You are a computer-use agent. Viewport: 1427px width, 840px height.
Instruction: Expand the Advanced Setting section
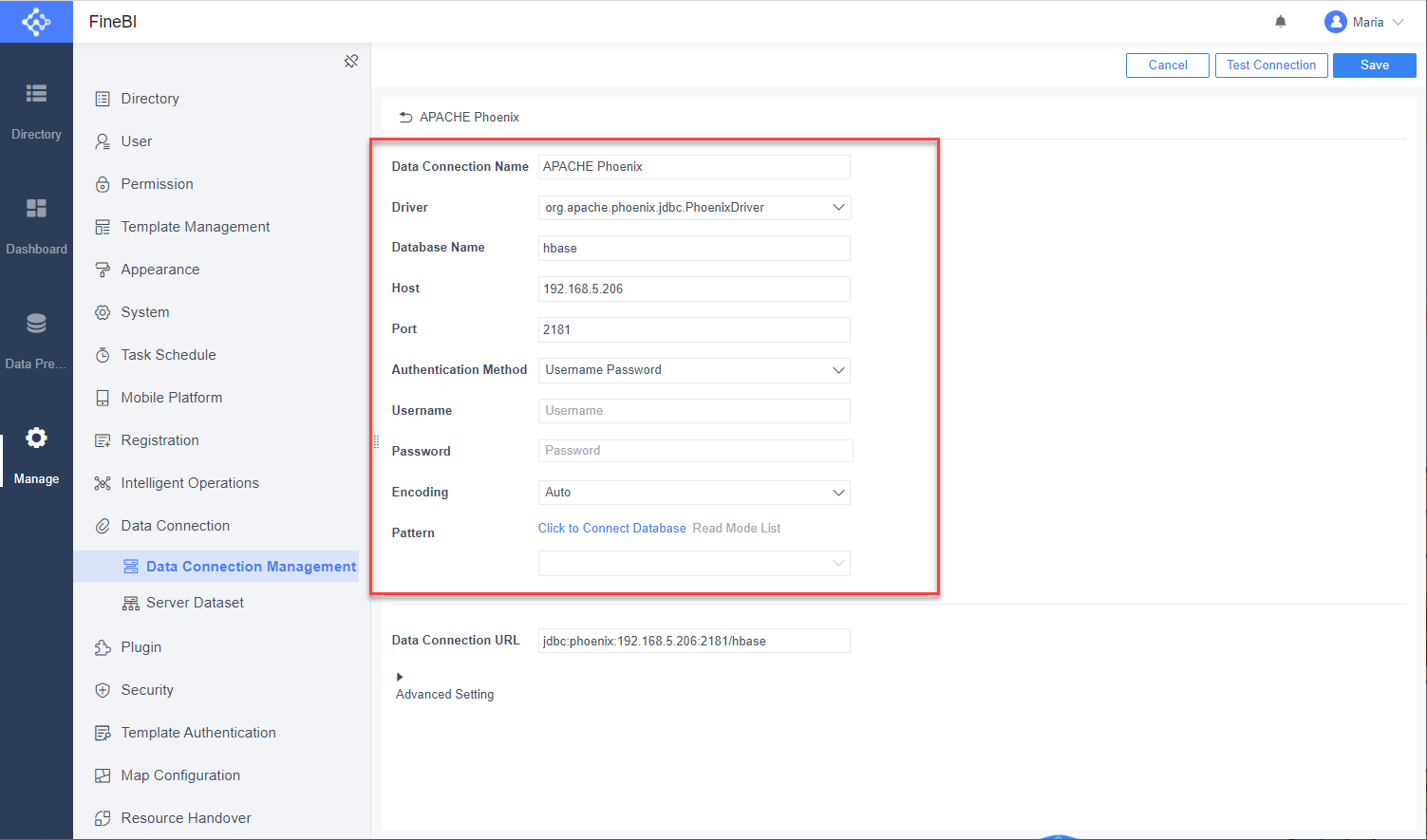point(443,685)
